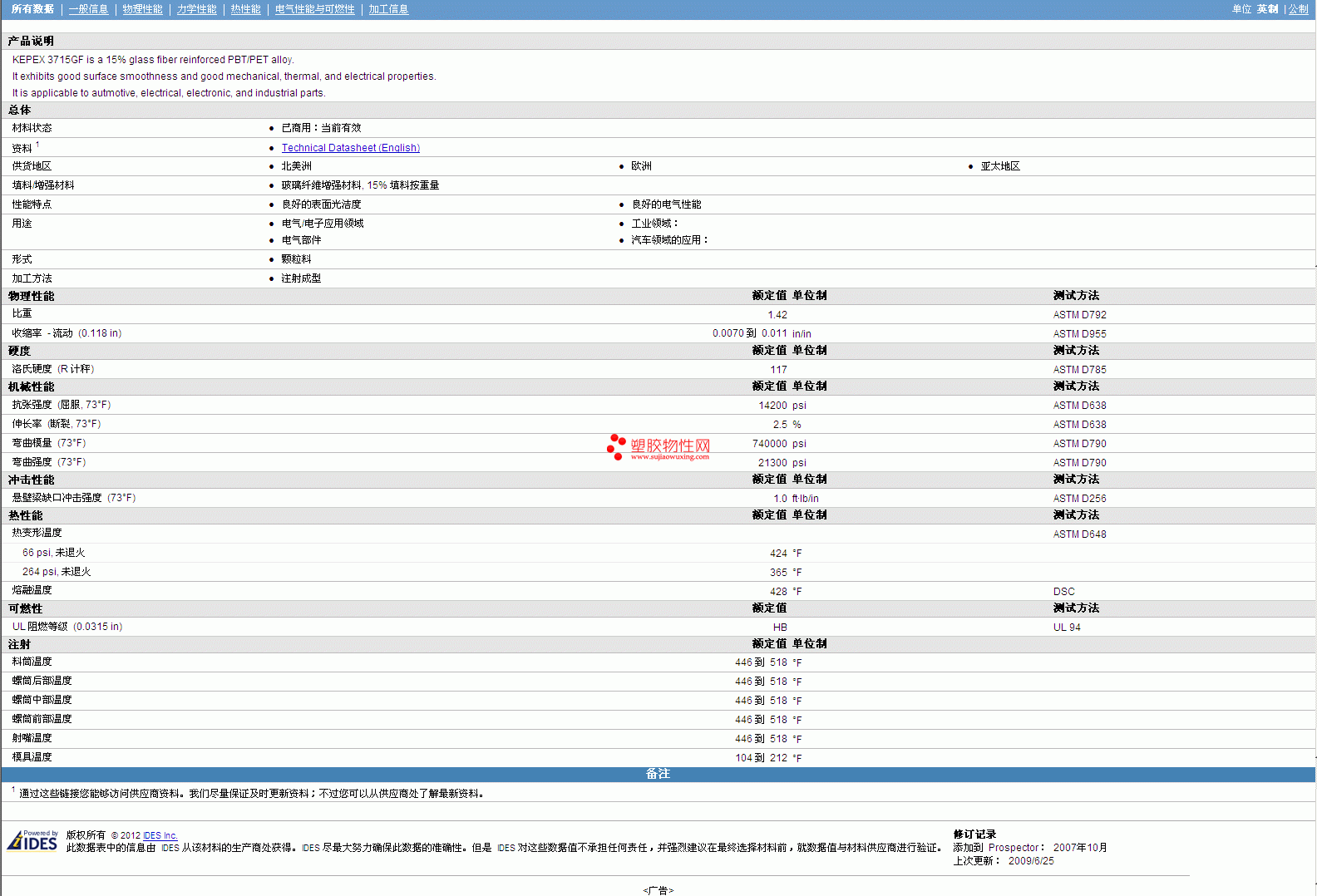Viewport: 1317px width, 896px height.
Task: Open the 电气性能与可燃性 navigation link
Action: coord(314,9)
